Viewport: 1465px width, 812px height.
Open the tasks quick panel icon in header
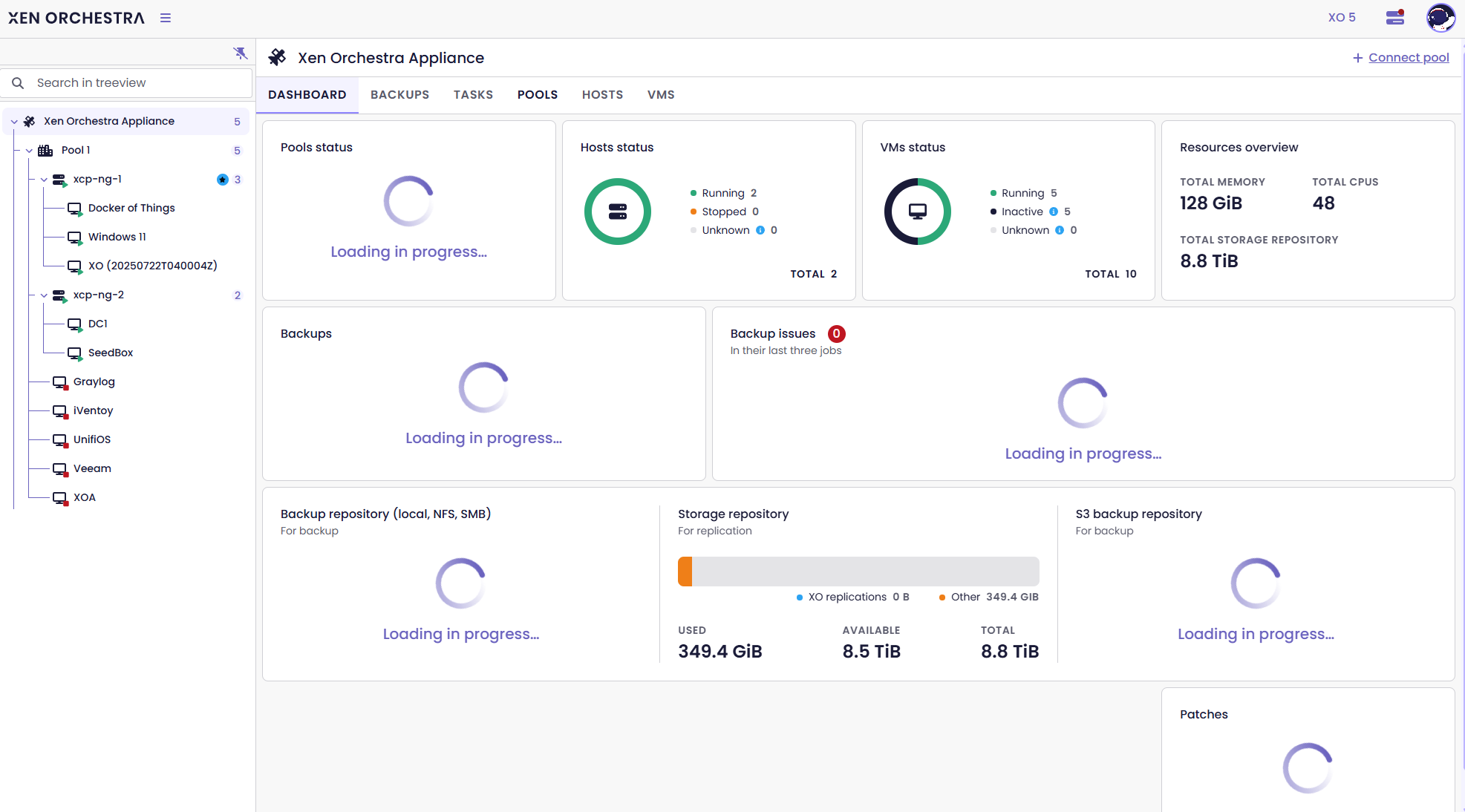(1395, 17)
